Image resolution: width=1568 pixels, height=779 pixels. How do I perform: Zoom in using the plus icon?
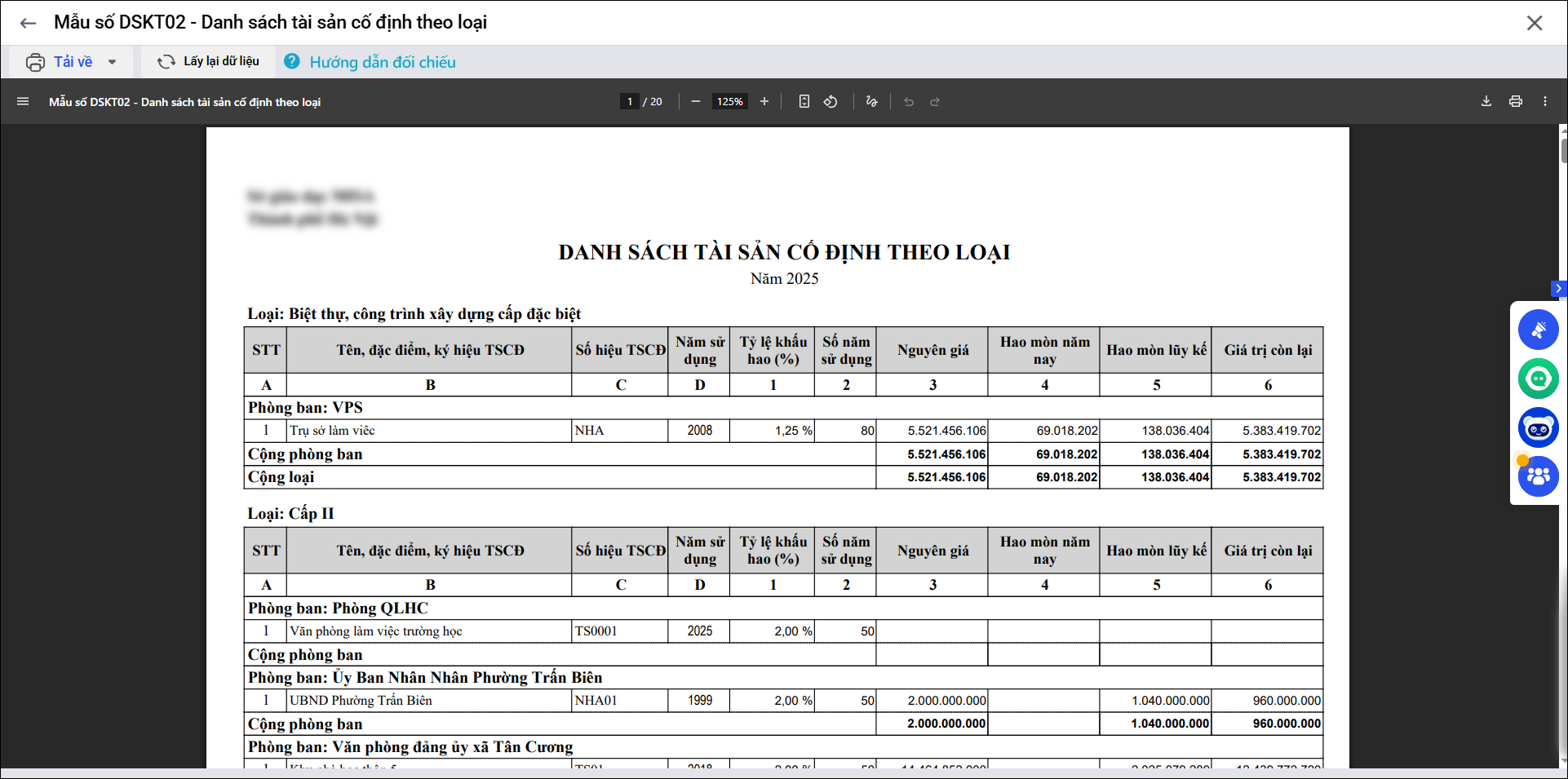764,102
